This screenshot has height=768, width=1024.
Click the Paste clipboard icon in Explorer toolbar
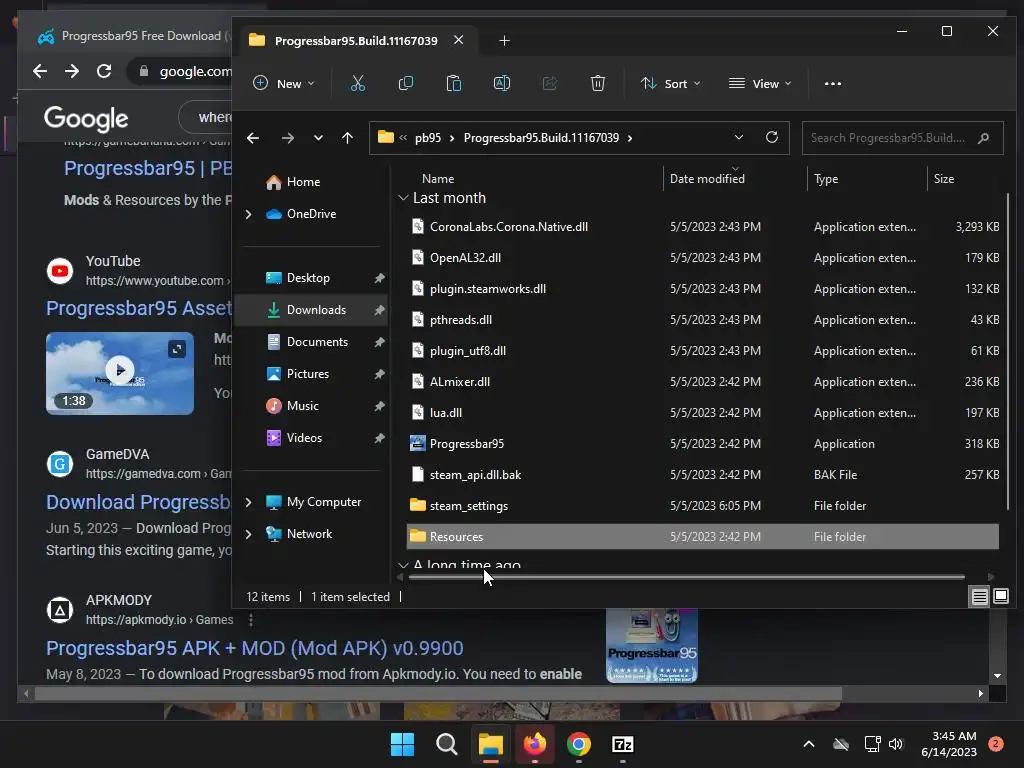click(x=453, y=84)
